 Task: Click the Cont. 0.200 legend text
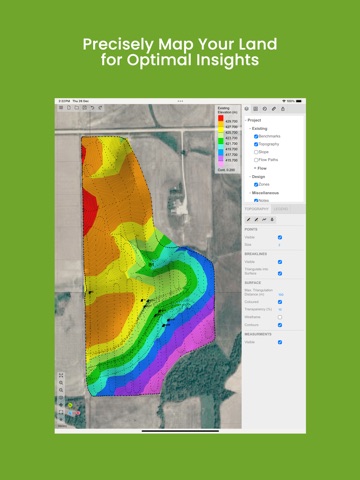226,170
